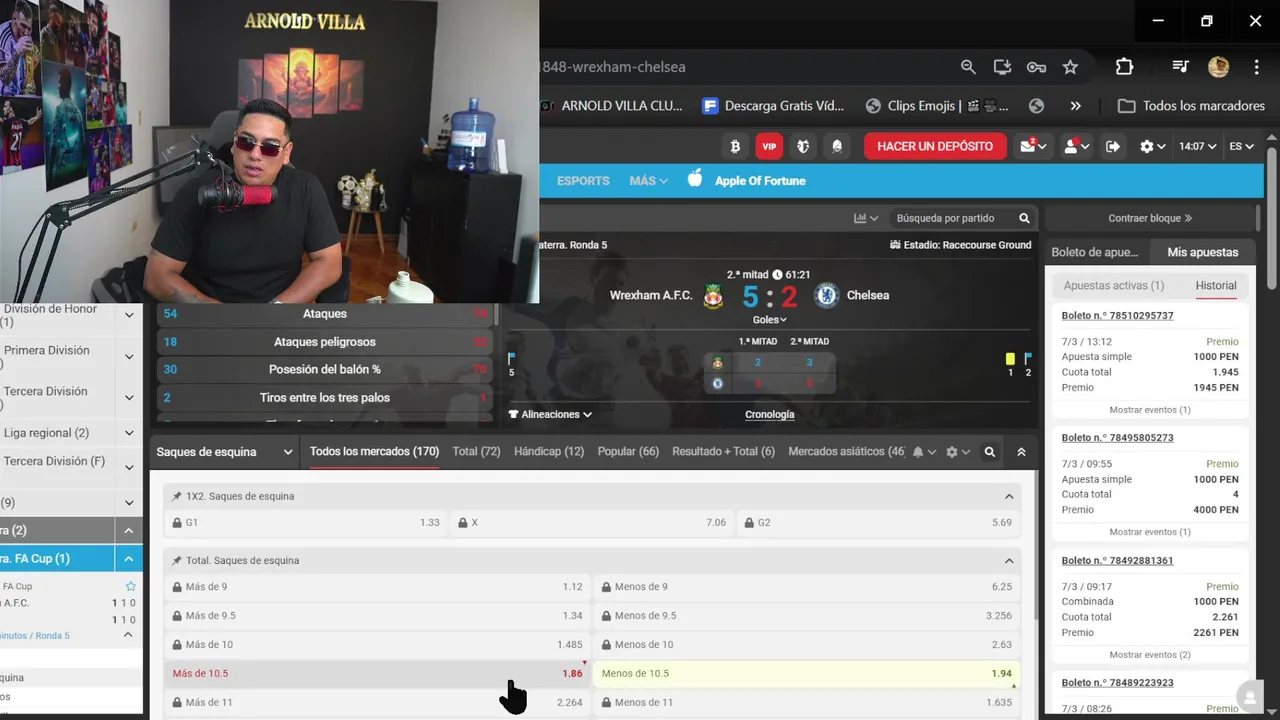1280x720 pixels.
Task: Open the Goles score type dropdown
Action: click(x=770, y=320)
